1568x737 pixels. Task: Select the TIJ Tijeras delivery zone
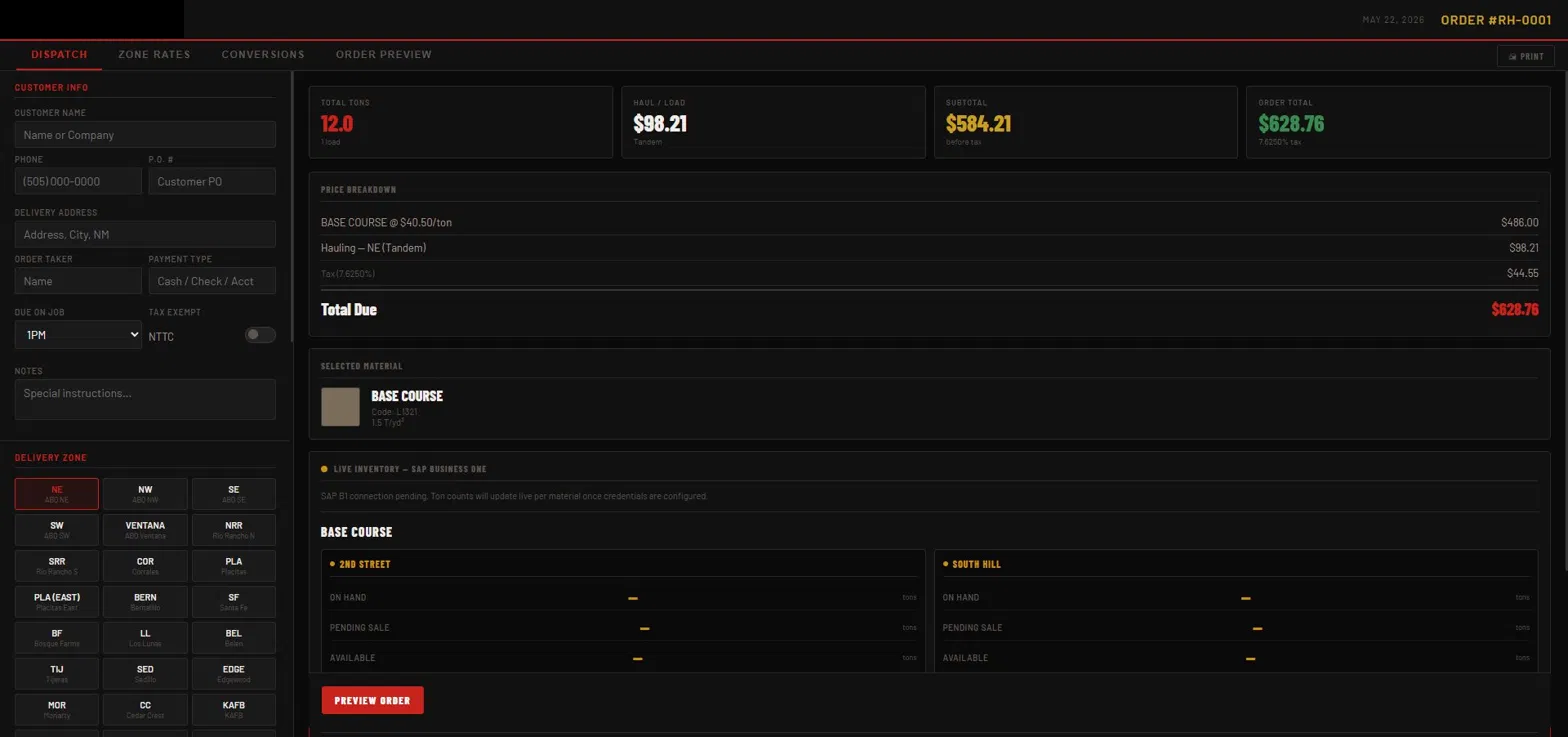pos(57,674)
